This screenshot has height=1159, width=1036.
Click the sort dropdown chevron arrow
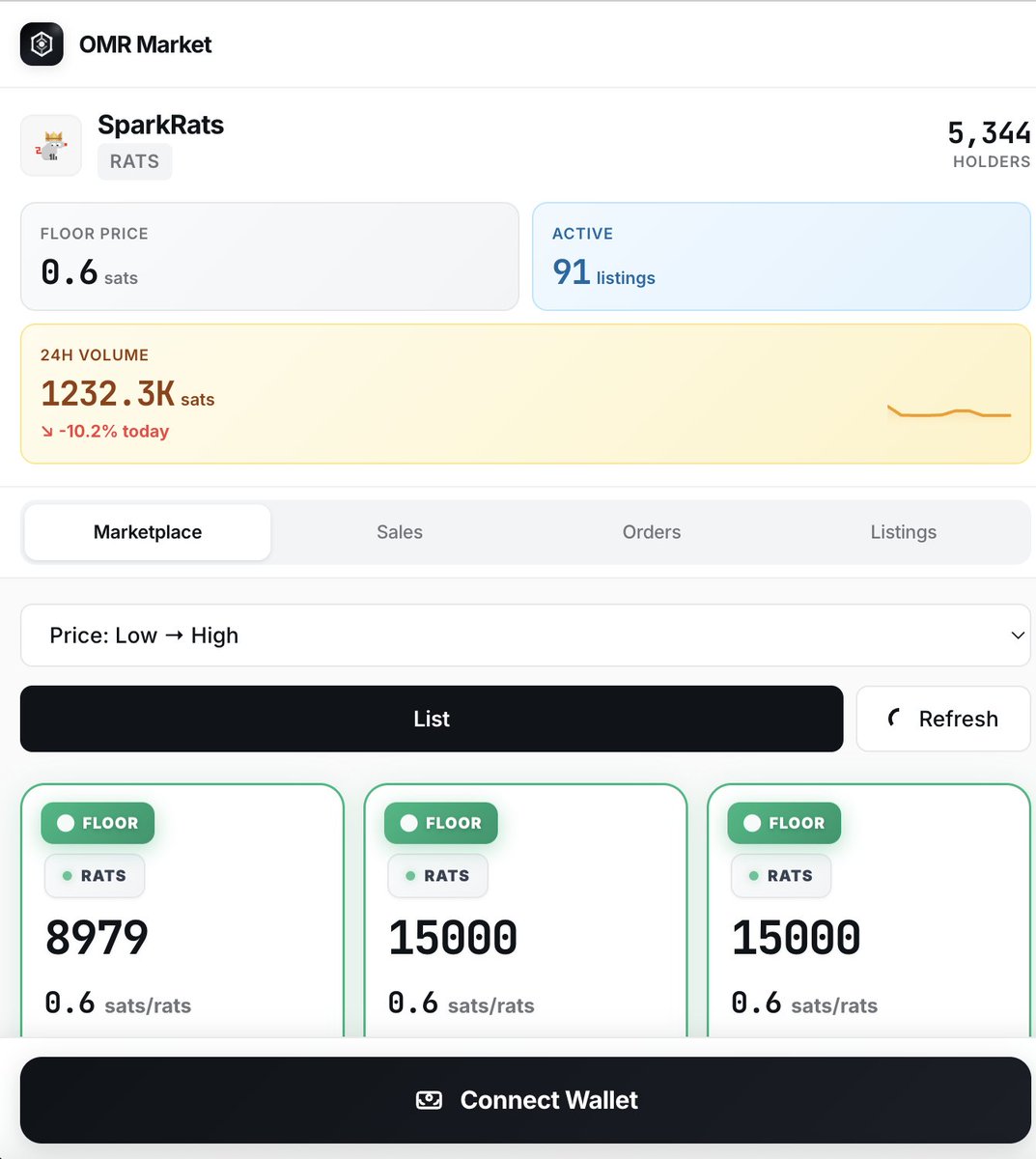pos(1017,636)
